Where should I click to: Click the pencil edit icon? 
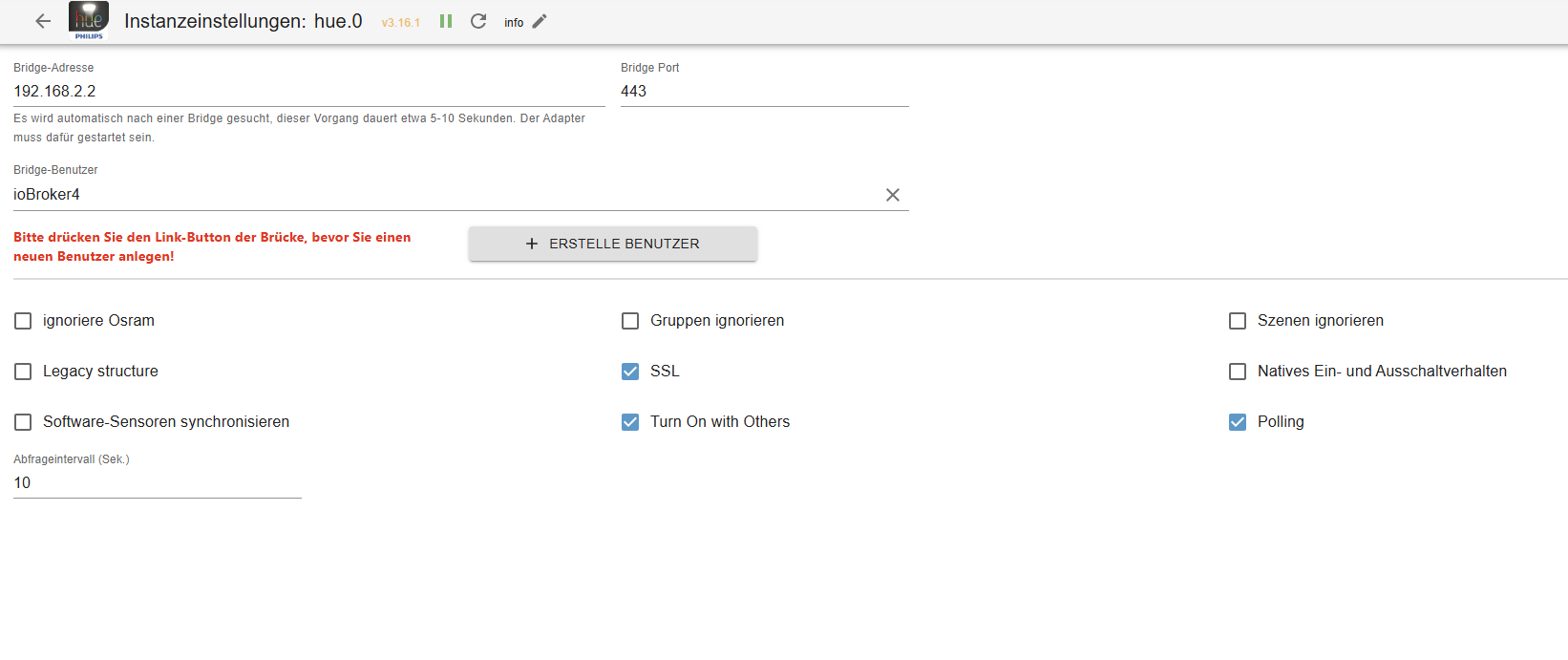[x=540, y=21]
